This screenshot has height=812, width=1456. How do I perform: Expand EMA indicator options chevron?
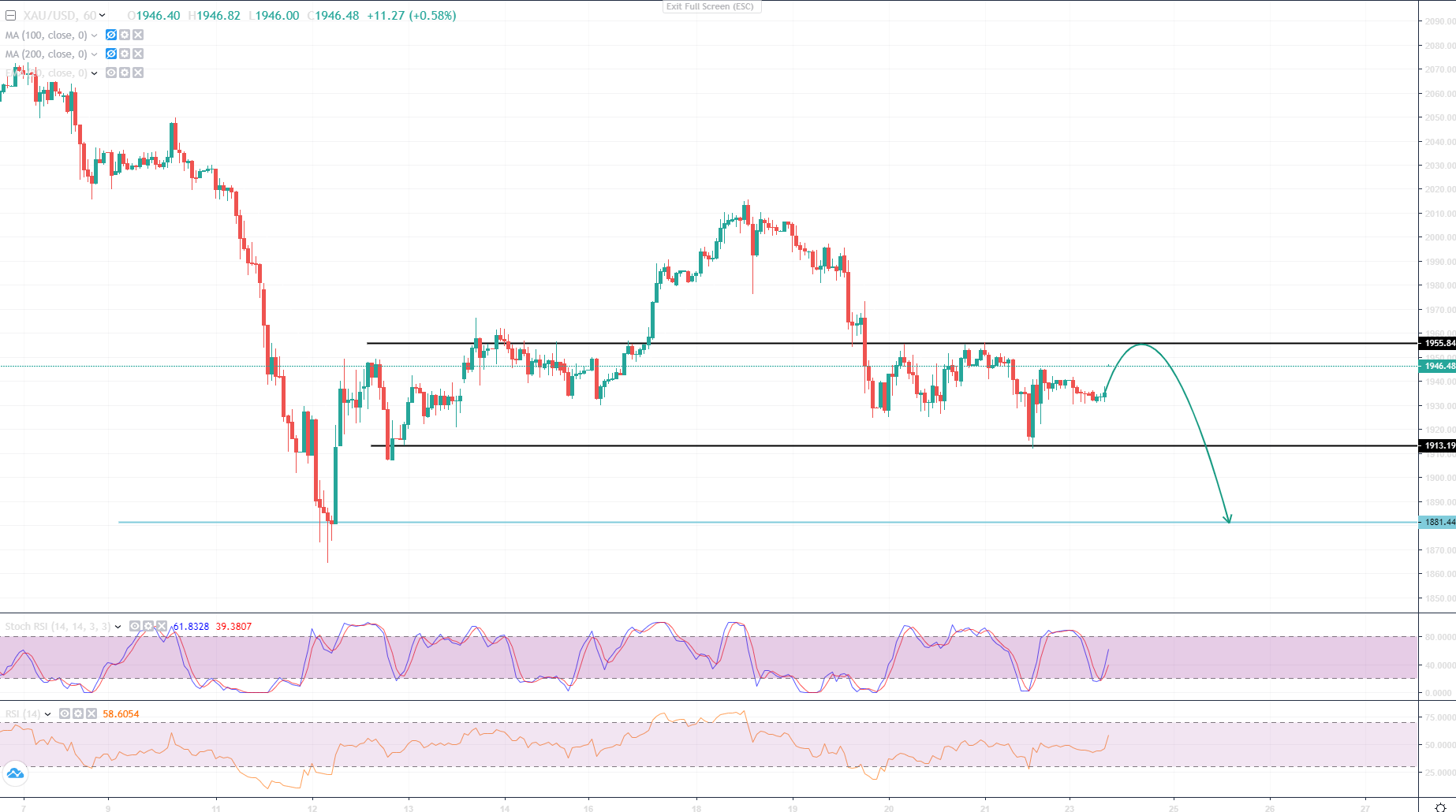(94, 73)
